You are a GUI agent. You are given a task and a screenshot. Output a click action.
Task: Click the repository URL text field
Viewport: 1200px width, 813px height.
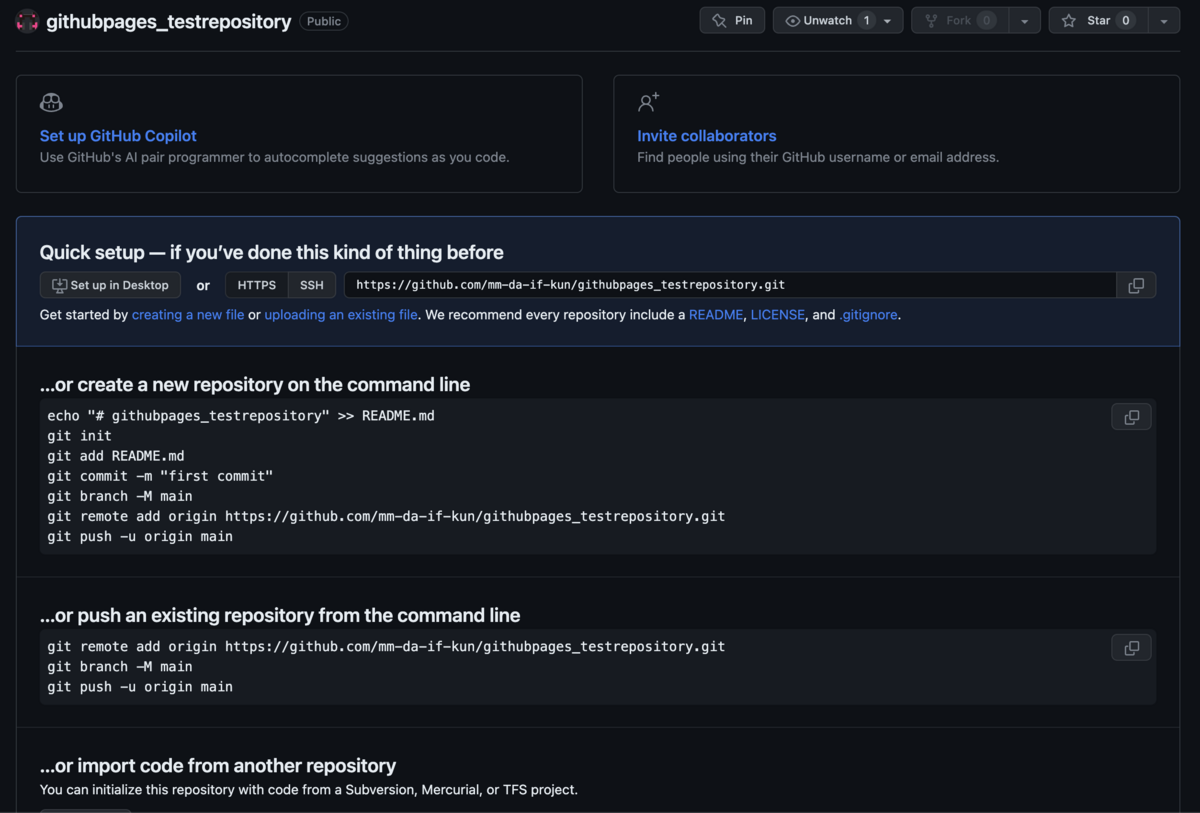point(730,286)
